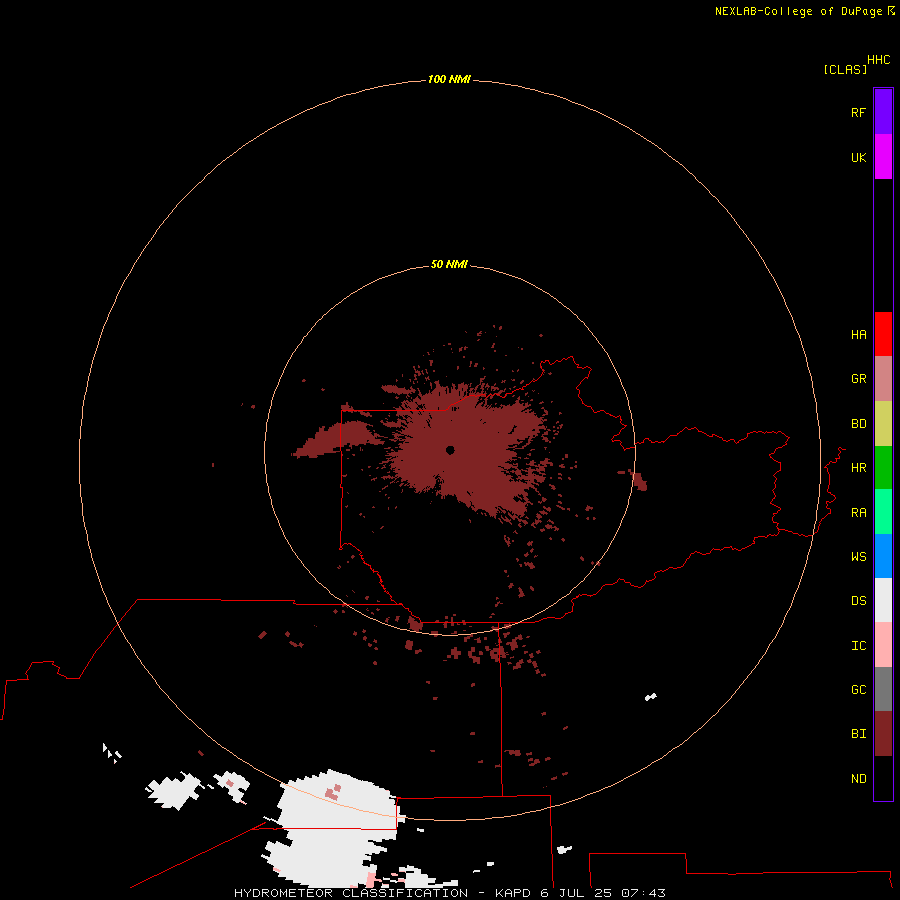This screenshot has width=900, height=900.
Task: Select the BD yellow legend swatch
Action: [883, 424]
